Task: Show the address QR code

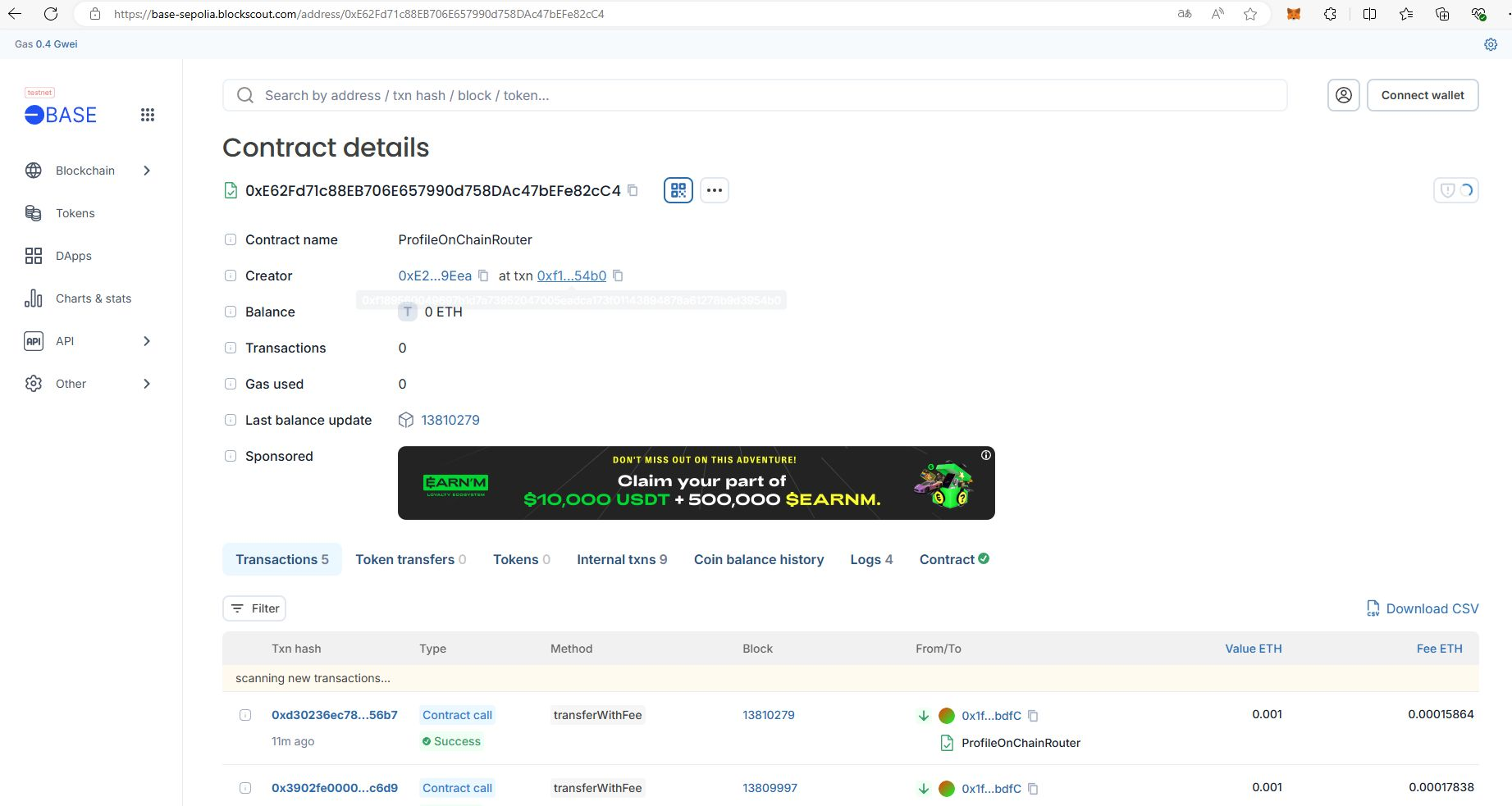Action: click(678, 190)
